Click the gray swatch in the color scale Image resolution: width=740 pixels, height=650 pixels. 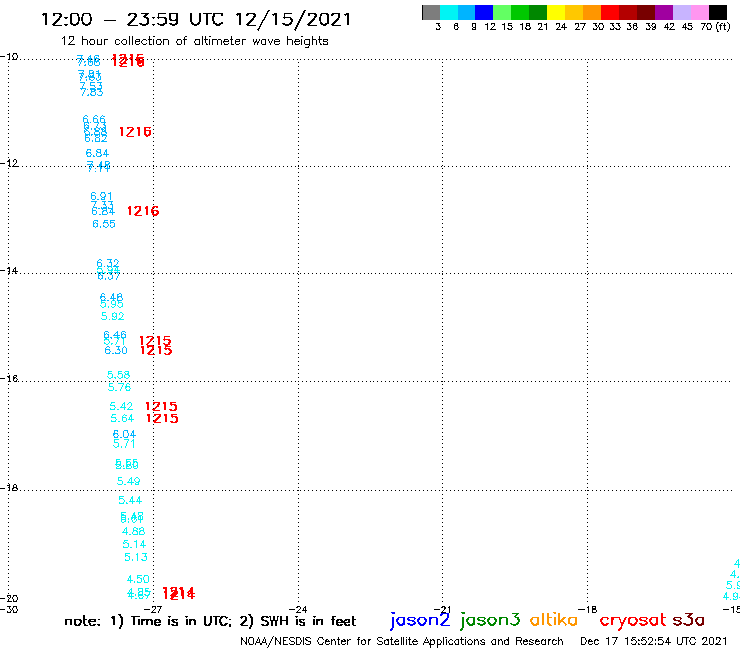431,12
